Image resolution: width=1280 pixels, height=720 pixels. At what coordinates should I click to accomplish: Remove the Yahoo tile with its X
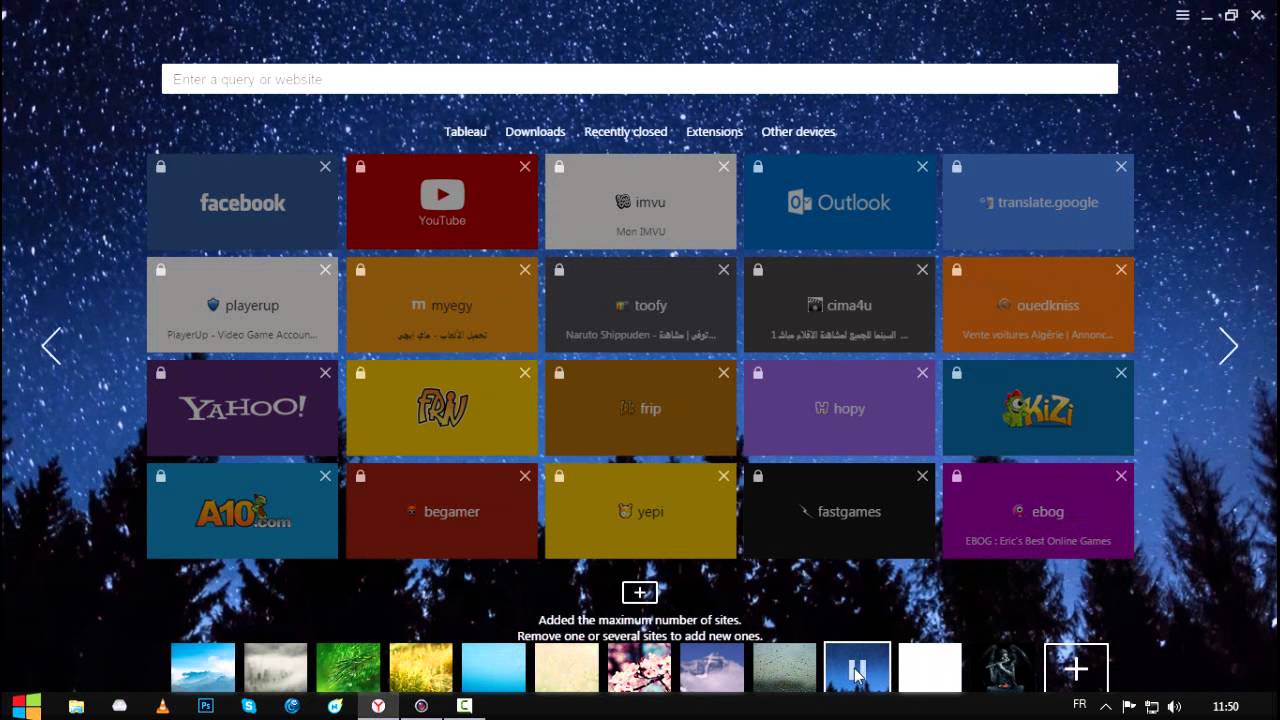[325, 373]
